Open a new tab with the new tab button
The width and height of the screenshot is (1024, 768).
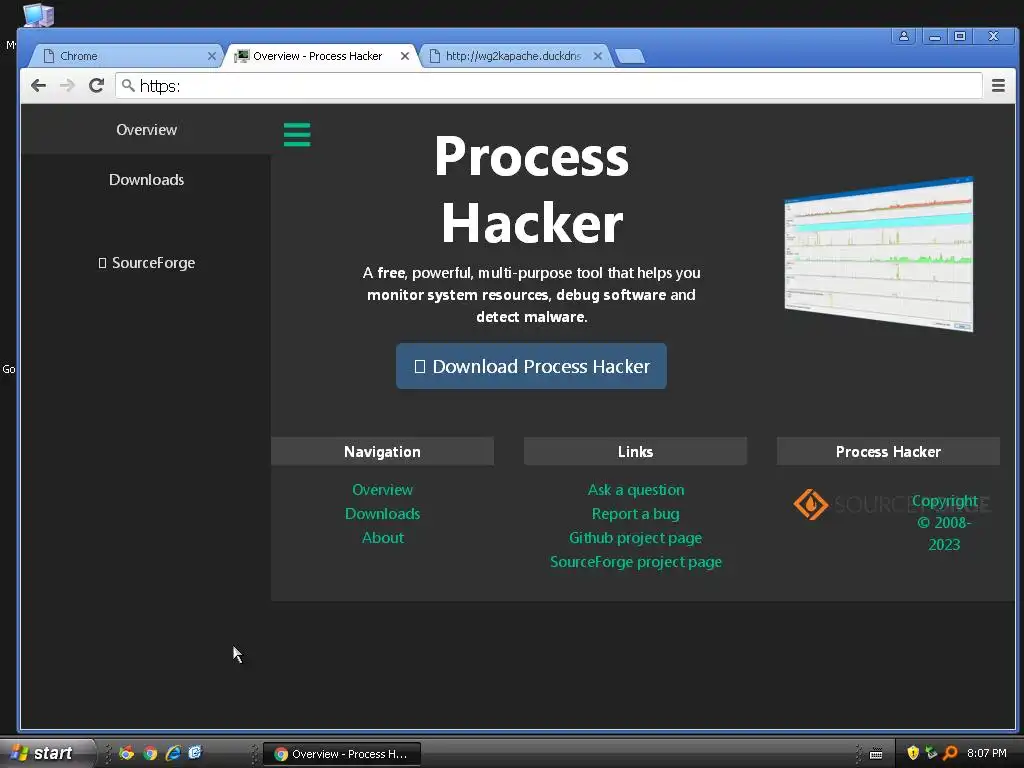pyautogui.click(x=630, y=57)
